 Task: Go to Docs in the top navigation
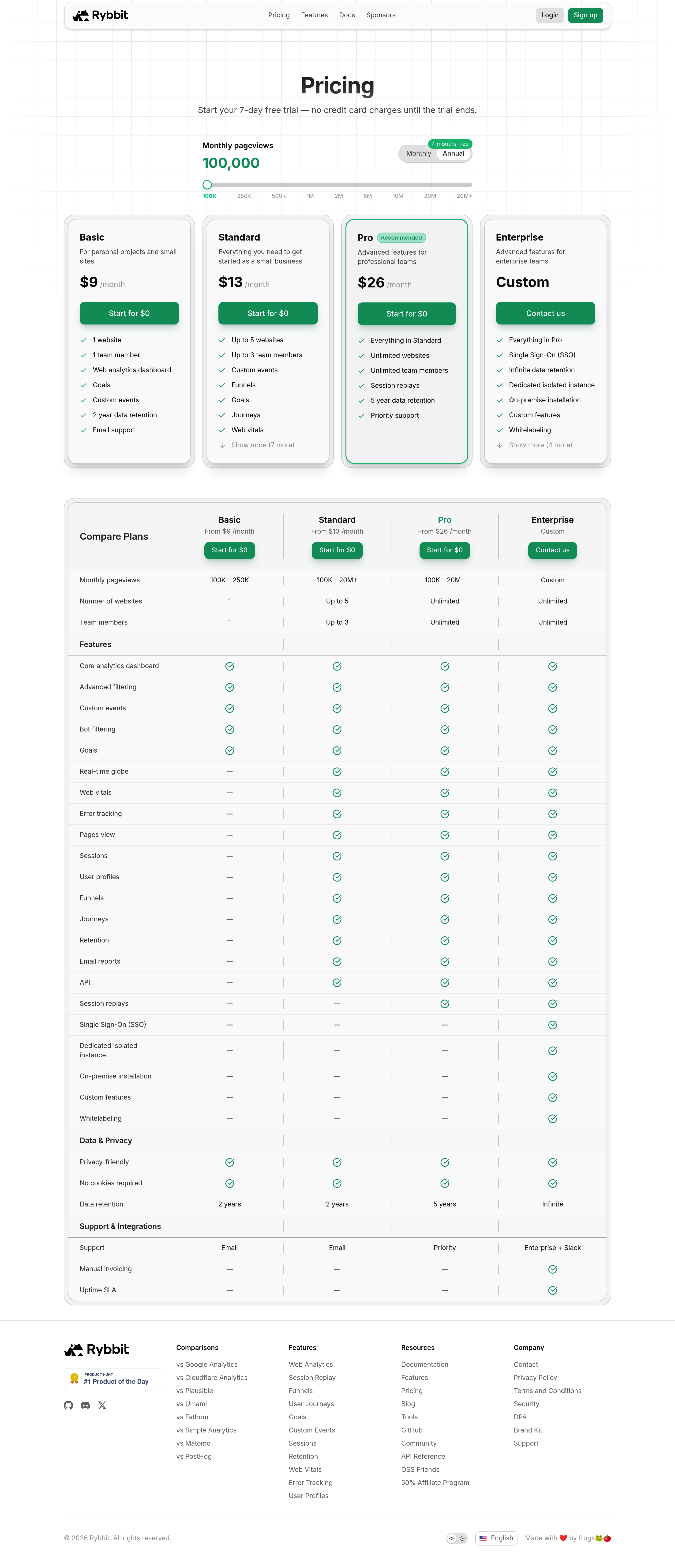347,15
